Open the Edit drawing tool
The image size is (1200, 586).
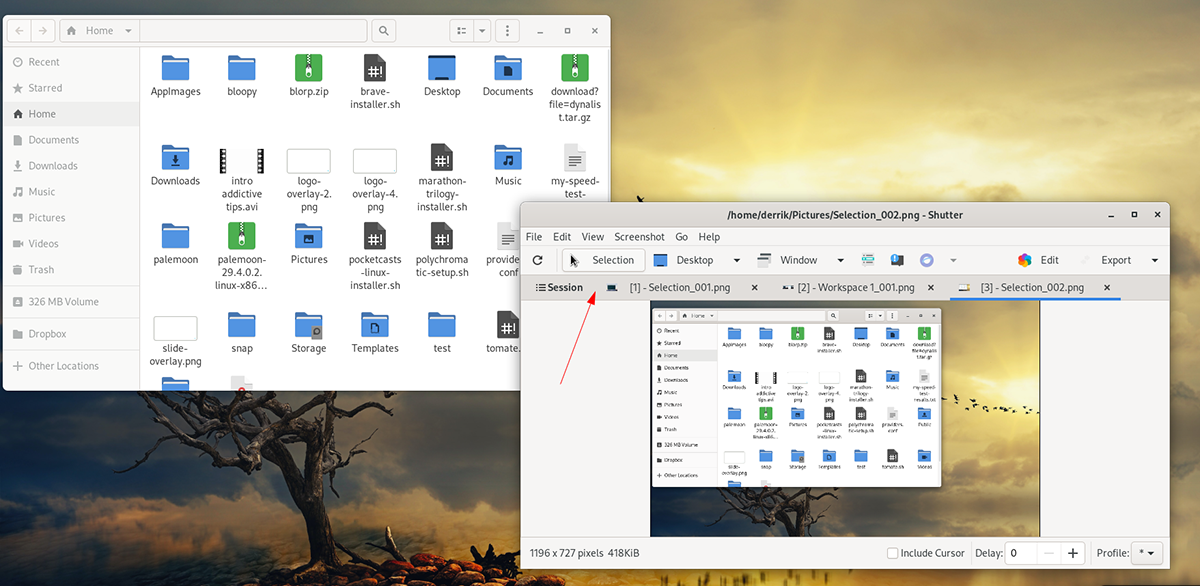coord(1038,260)
